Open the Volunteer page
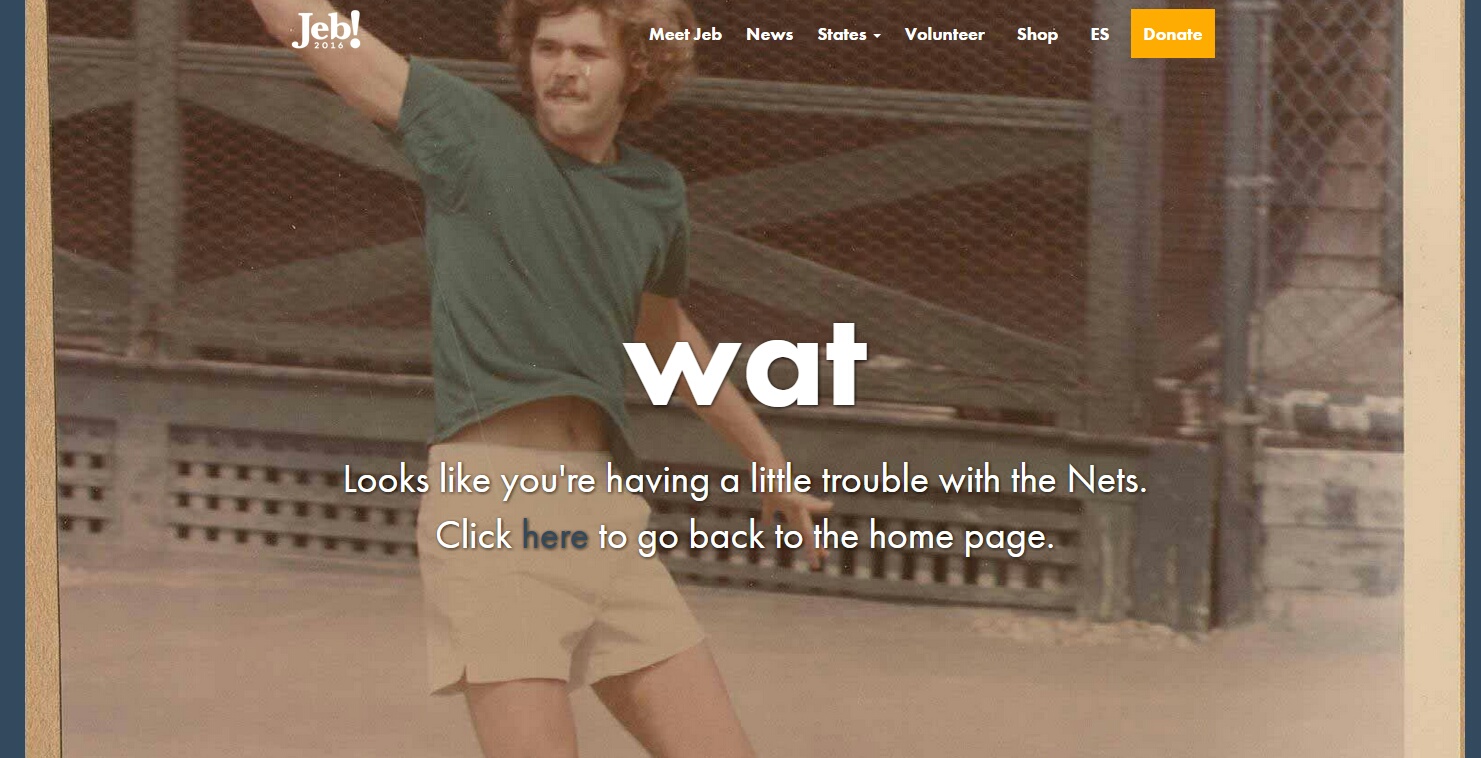The width and height of the screenshot is (1481, 758). [944, 34]
